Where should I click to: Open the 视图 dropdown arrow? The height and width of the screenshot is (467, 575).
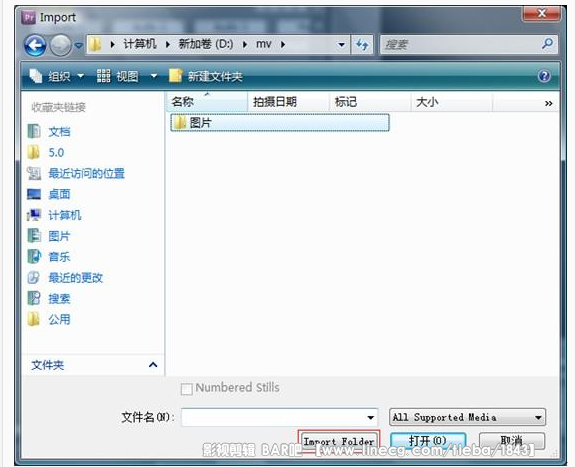(x=154, y=76)
